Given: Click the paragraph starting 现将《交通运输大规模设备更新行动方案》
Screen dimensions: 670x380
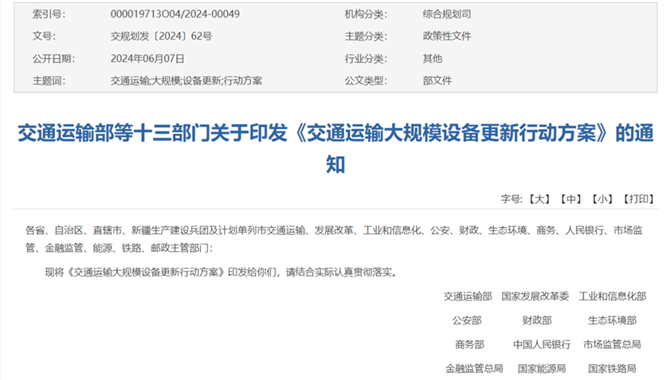Looking at the screenshot, I should 221,272.
